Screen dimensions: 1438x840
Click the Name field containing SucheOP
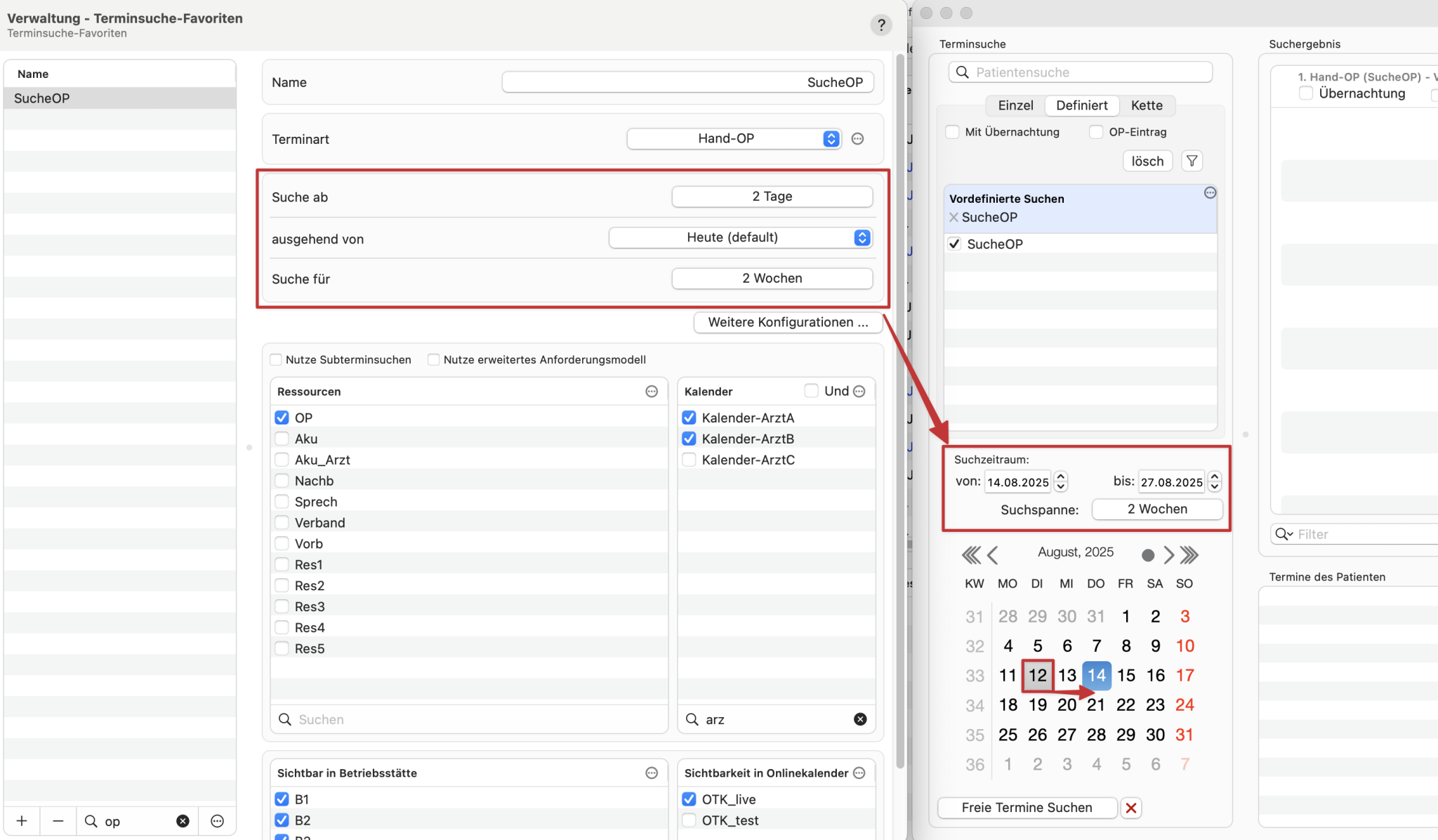coord(687,82)
